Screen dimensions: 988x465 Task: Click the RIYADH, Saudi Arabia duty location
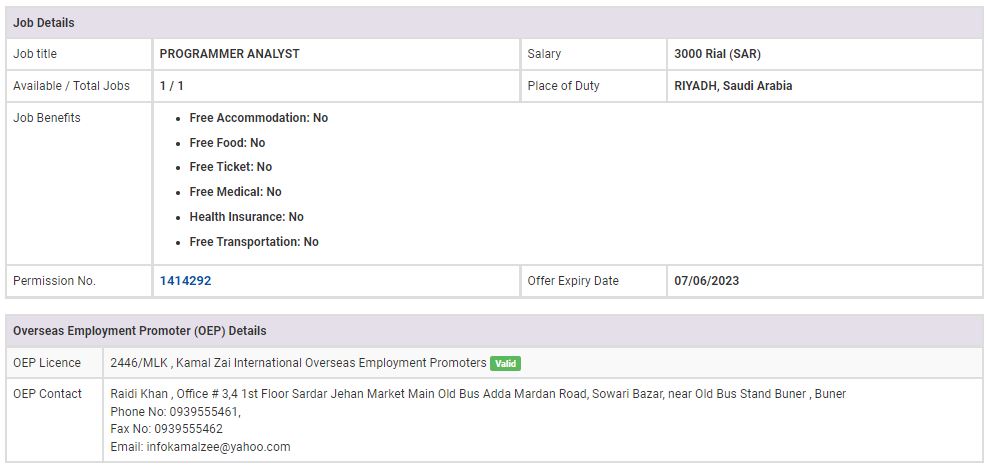pos(733,86)
